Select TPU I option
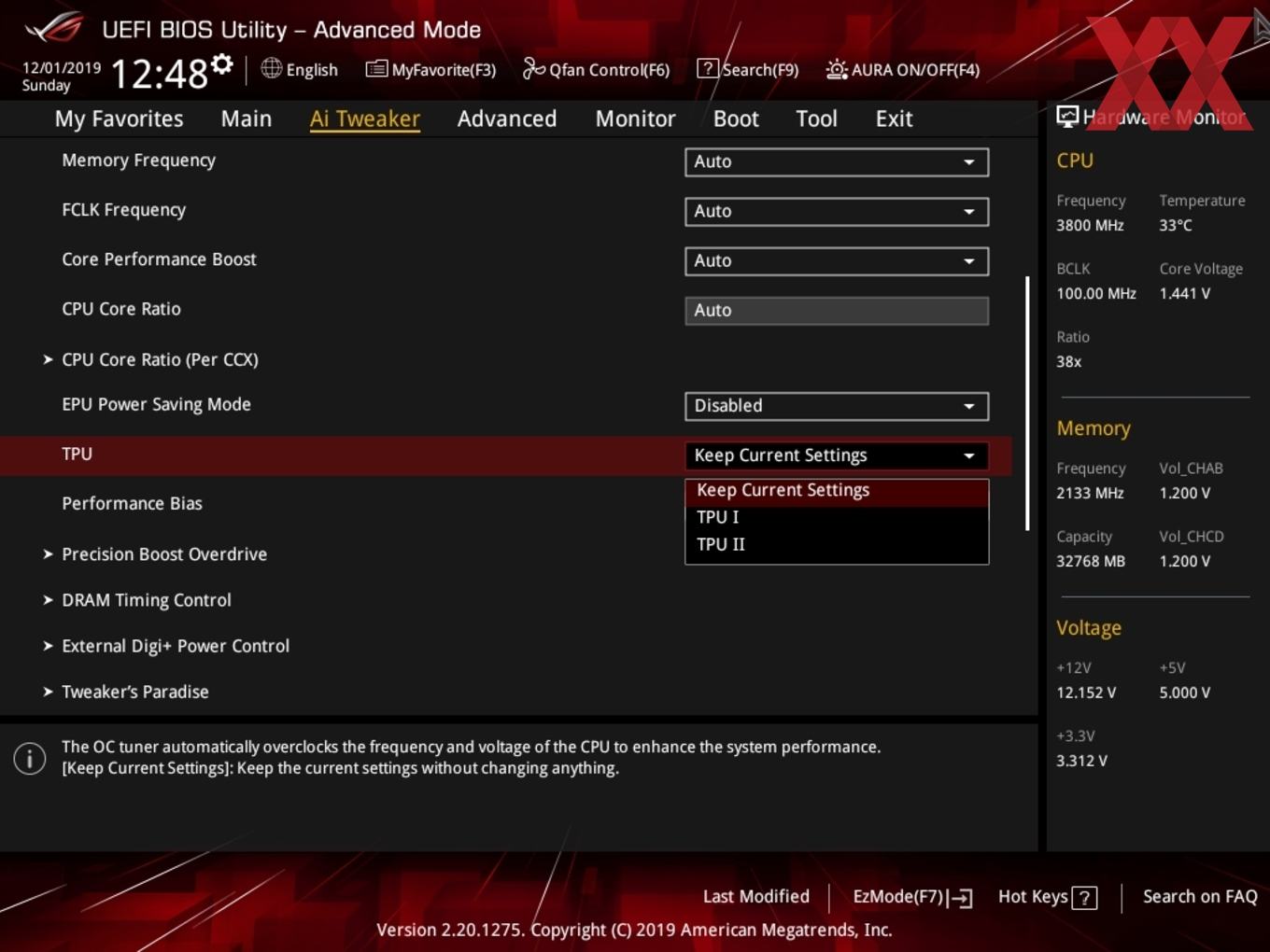Image resolution: width=1270 pixels, height=952 pixels. (x=836, y=517)
